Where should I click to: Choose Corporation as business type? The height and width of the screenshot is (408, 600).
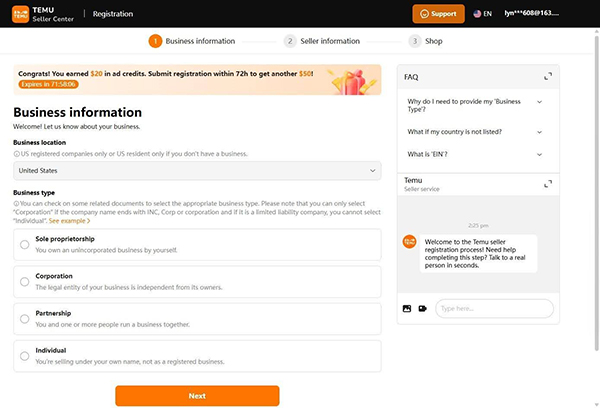(24, 281)
